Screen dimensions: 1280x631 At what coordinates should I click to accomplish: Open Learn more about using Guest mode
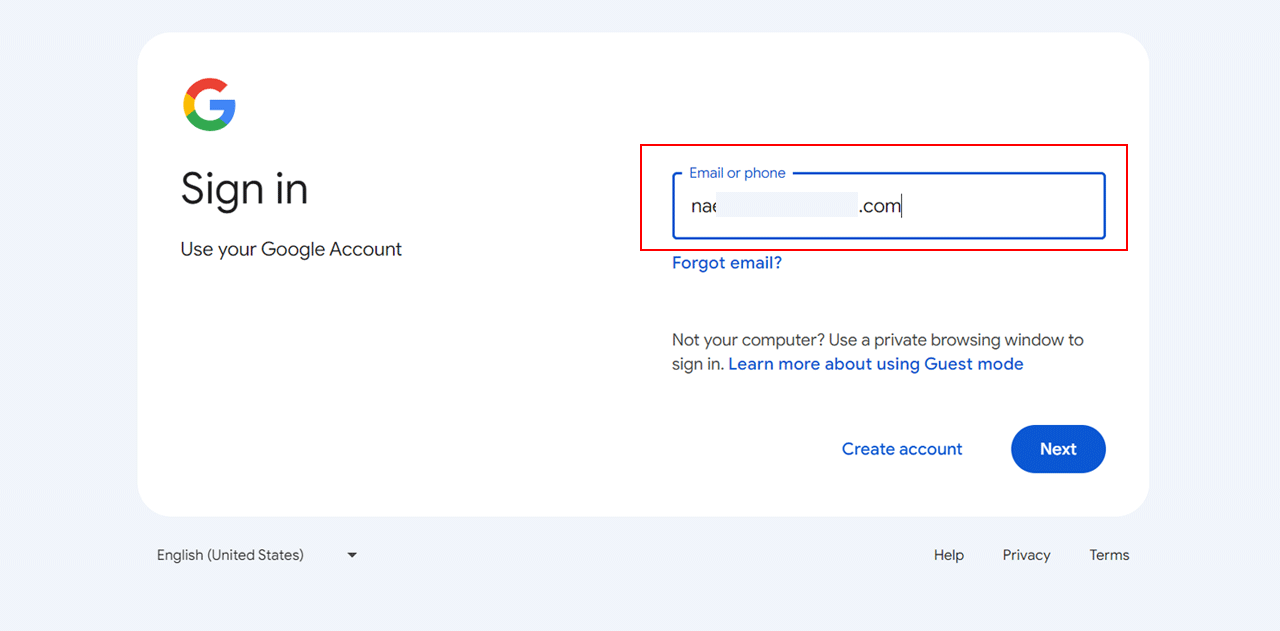(x=876, y=364)
